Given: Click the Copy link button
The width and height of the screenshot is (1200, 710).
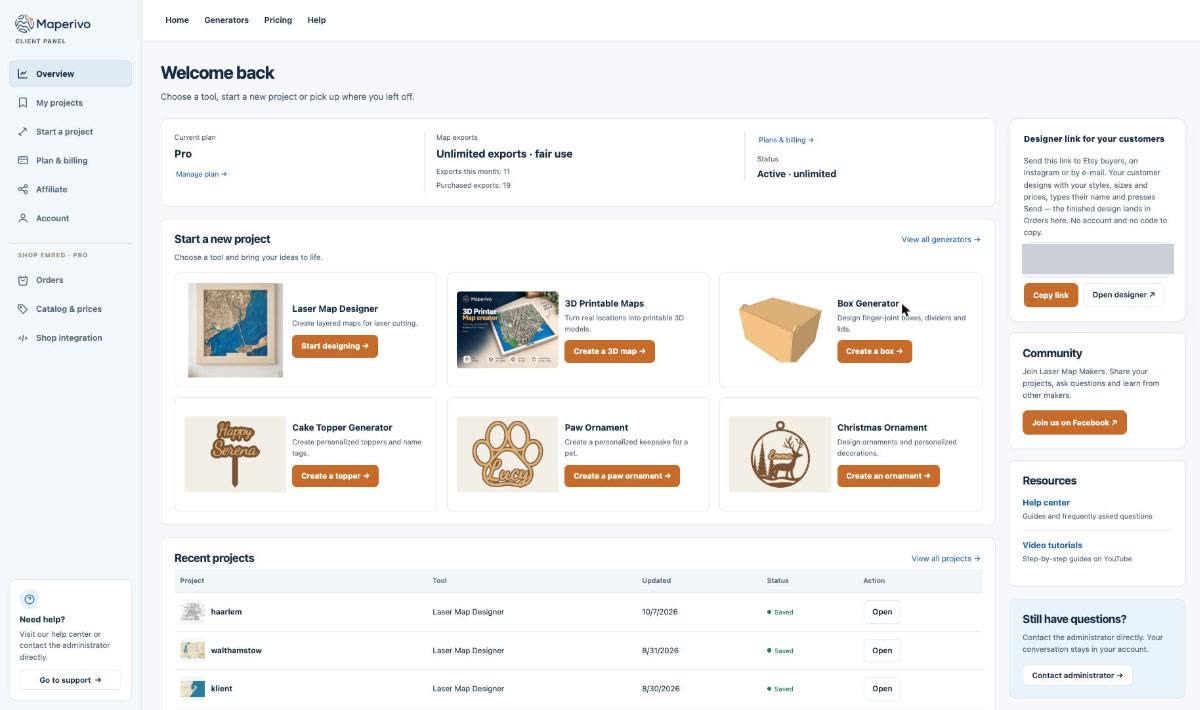Looking at the screenshot, I should pyautogui.click(x=1050, y=295).
